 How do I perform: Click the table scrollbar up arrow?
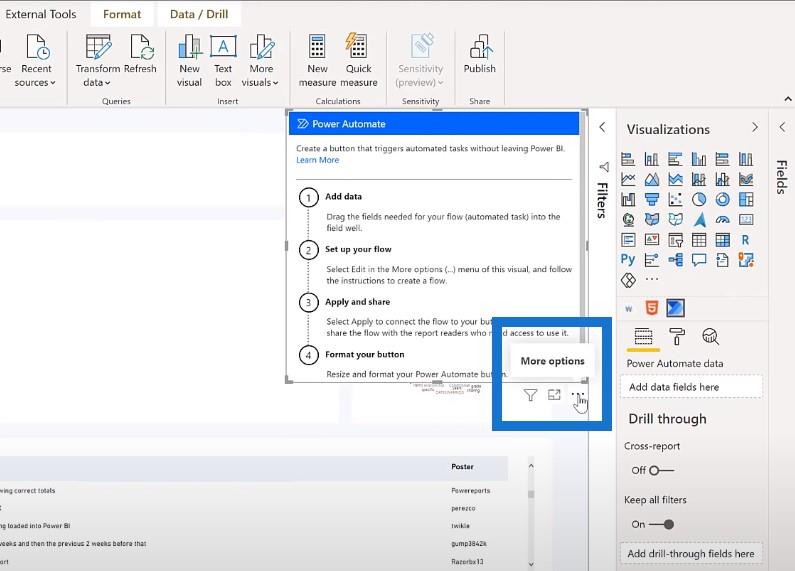pyautogui.click(x=531, y=466)
